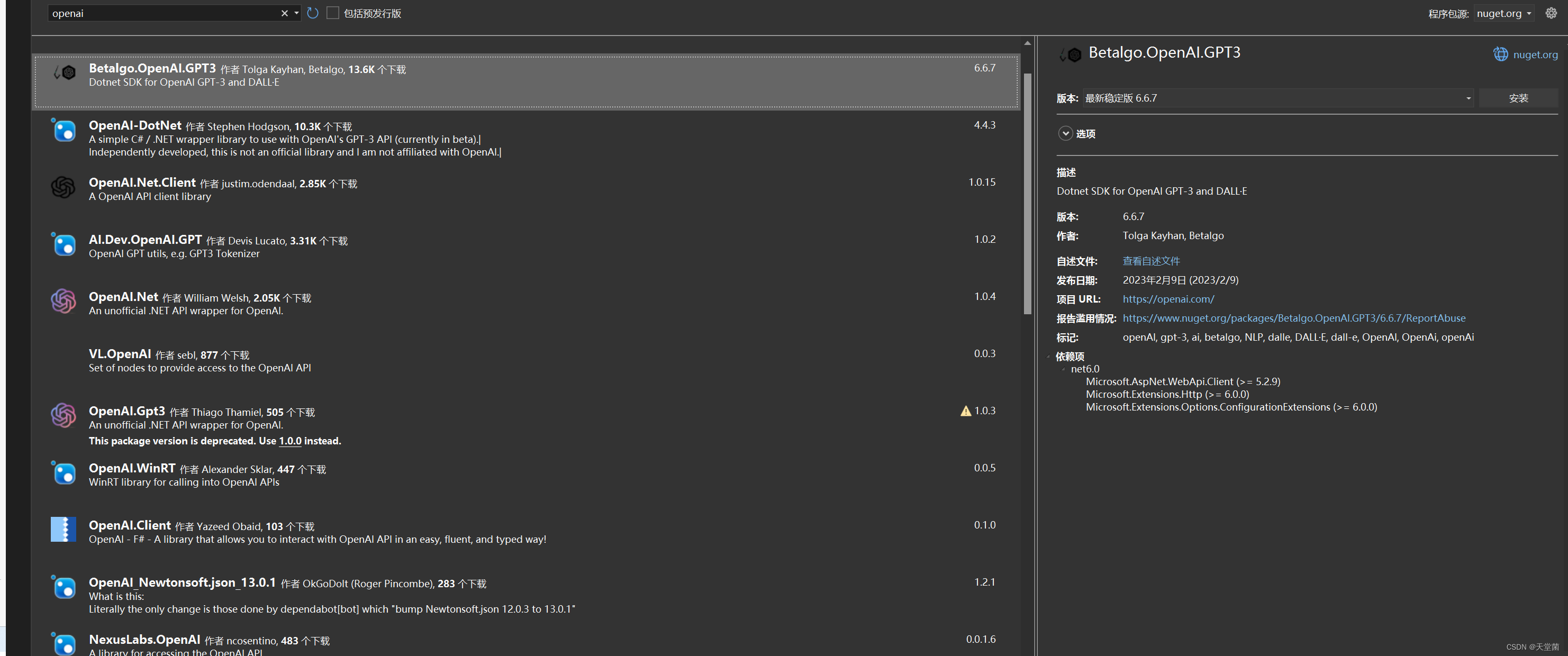Click the publish date 2023年2月9日 value
Viewport: 1568px width, 656px height.
click(1180, 280)
